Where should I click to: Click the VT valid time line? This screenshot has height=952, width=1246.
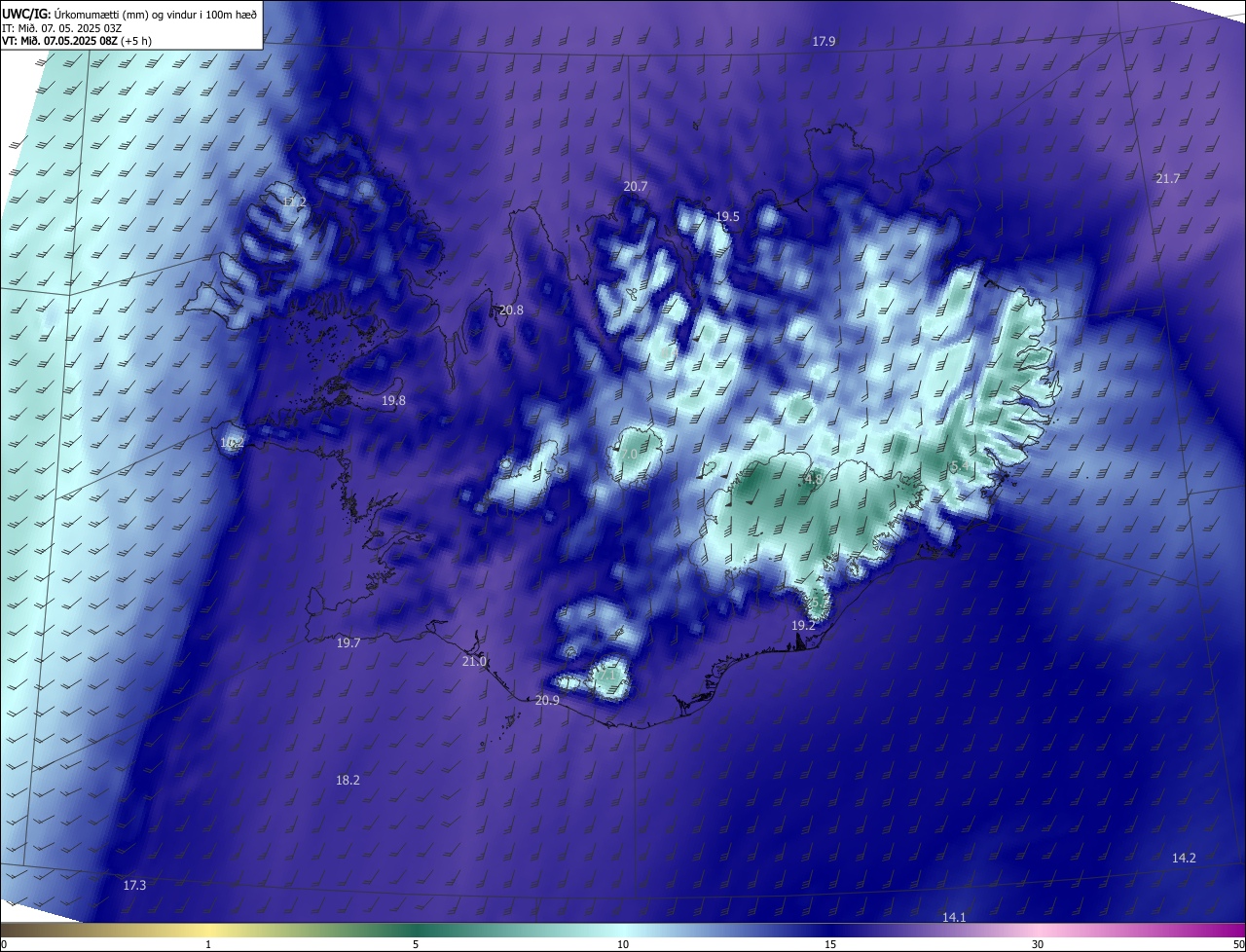(x=77, y=41)
